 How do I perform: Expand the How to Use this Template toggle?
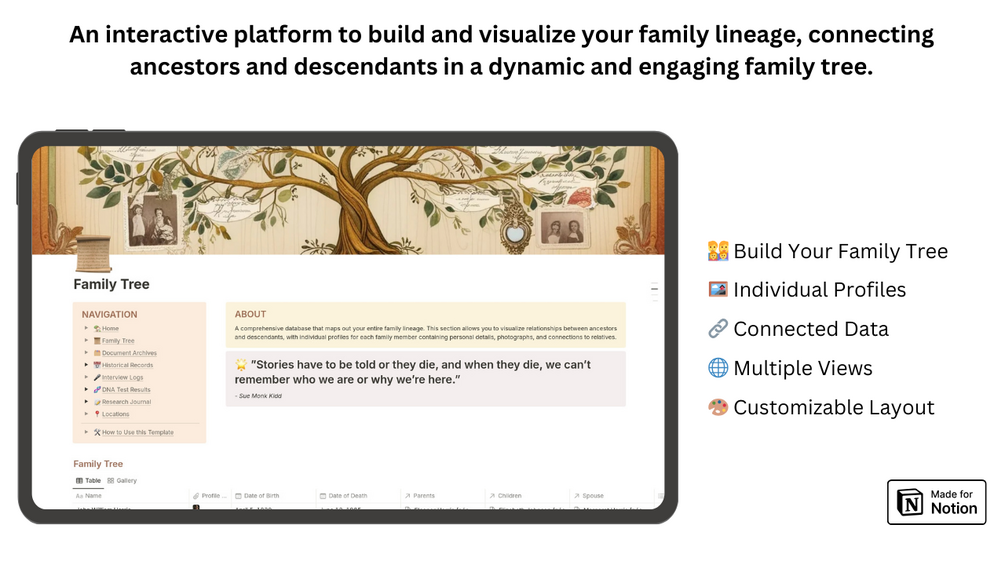pos(87,432)
